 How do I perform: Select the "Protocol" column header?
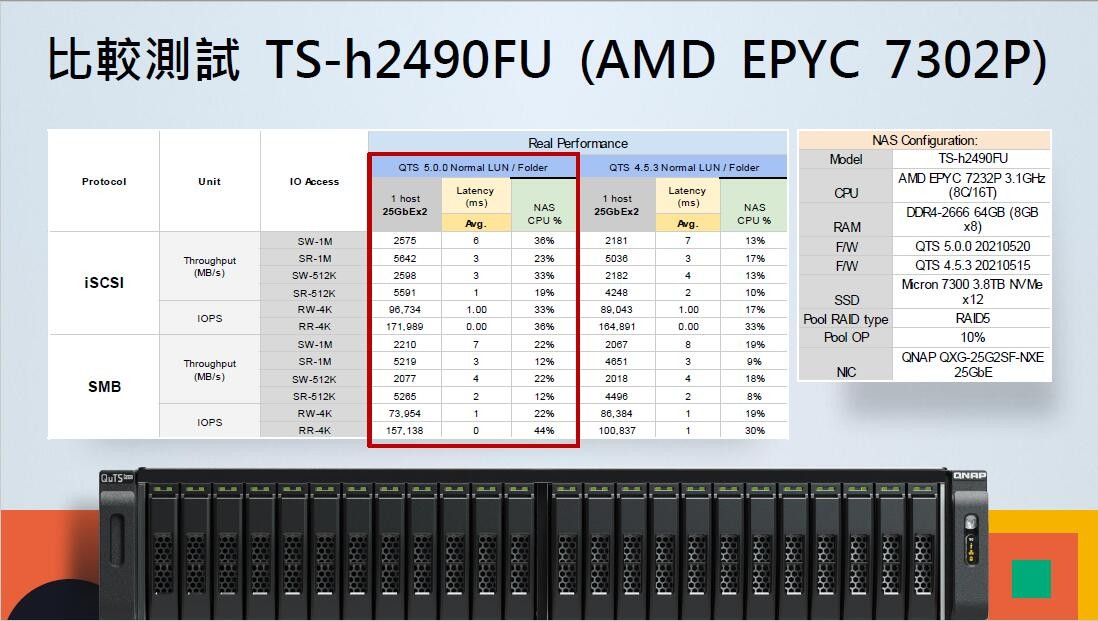tap(104, 181)
